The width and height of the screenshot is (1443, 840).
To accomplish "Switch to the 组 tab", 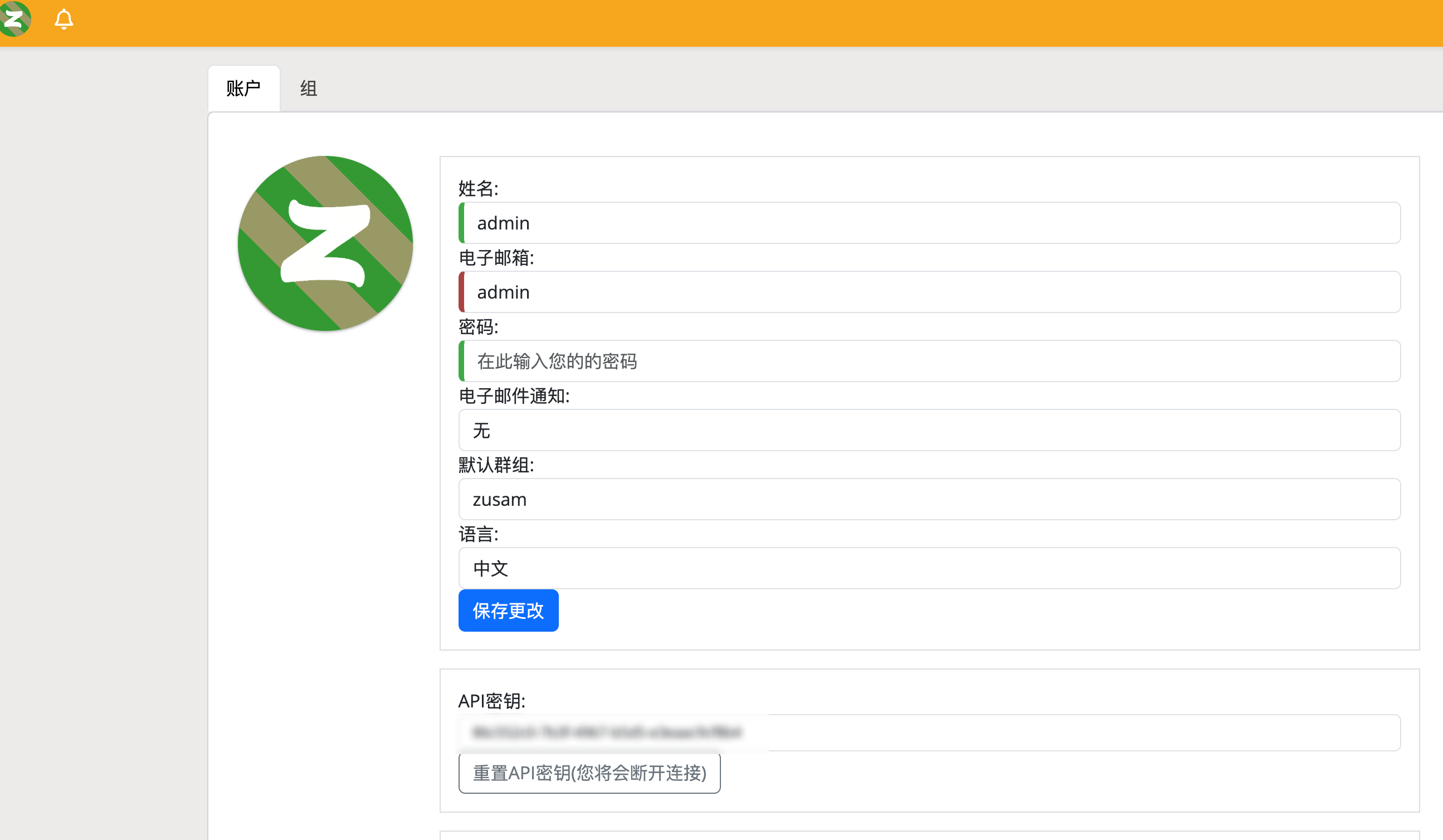I will point(309,88).
